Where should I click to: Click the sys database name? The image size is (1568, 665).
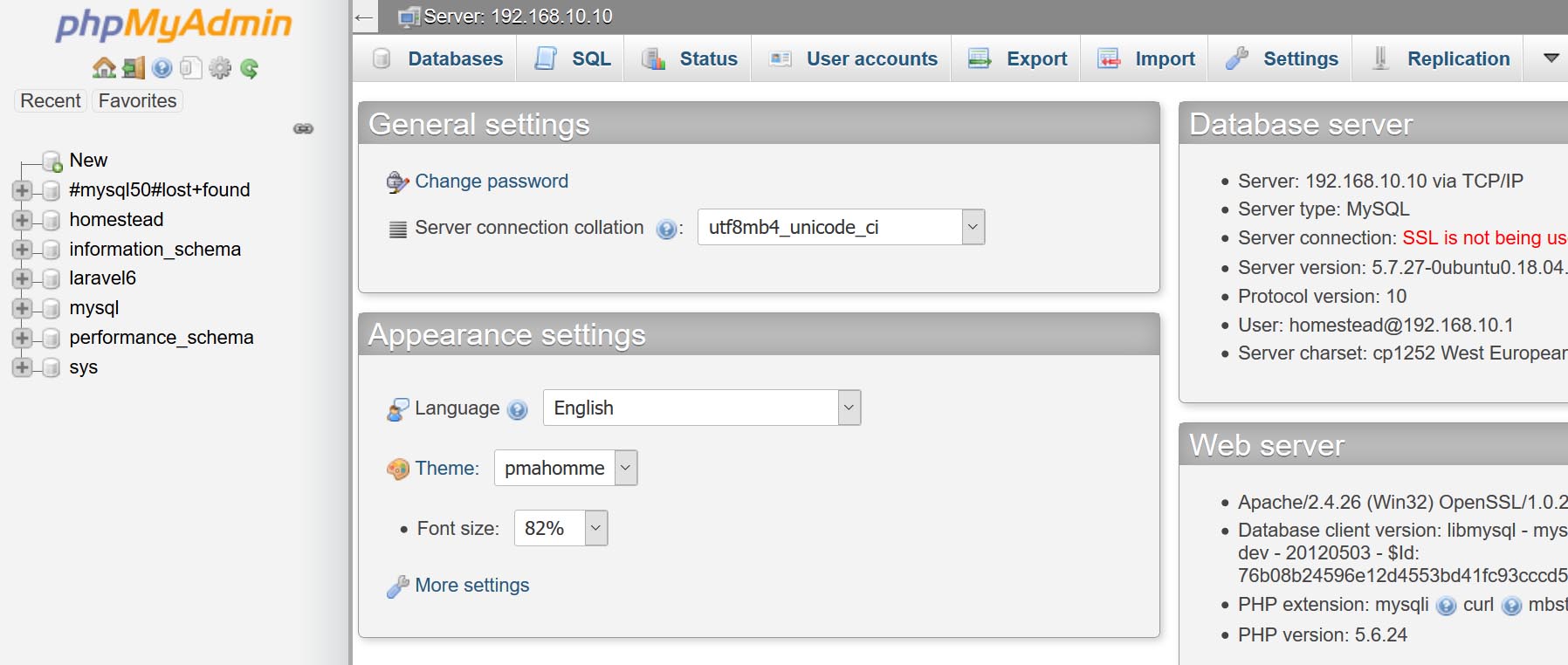pos(84,367)
